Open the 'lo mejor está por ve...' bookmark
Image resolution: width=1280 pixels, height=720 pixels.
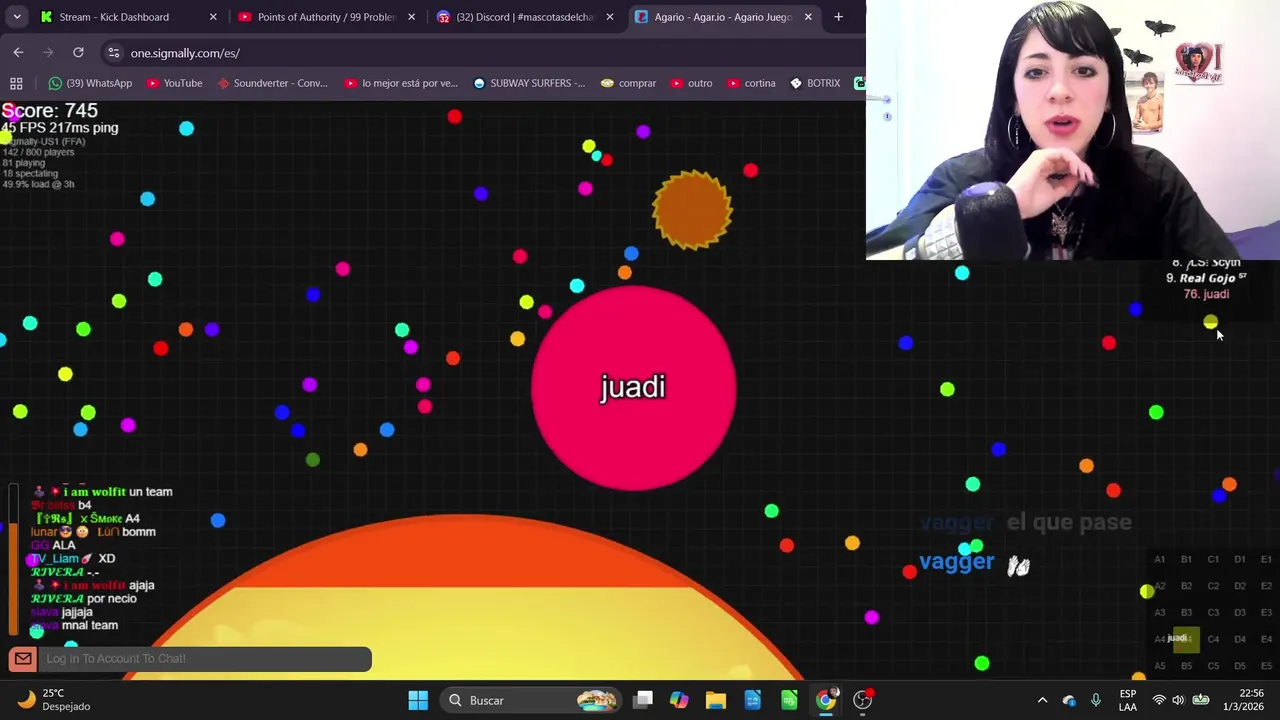[x=401, y=83]
